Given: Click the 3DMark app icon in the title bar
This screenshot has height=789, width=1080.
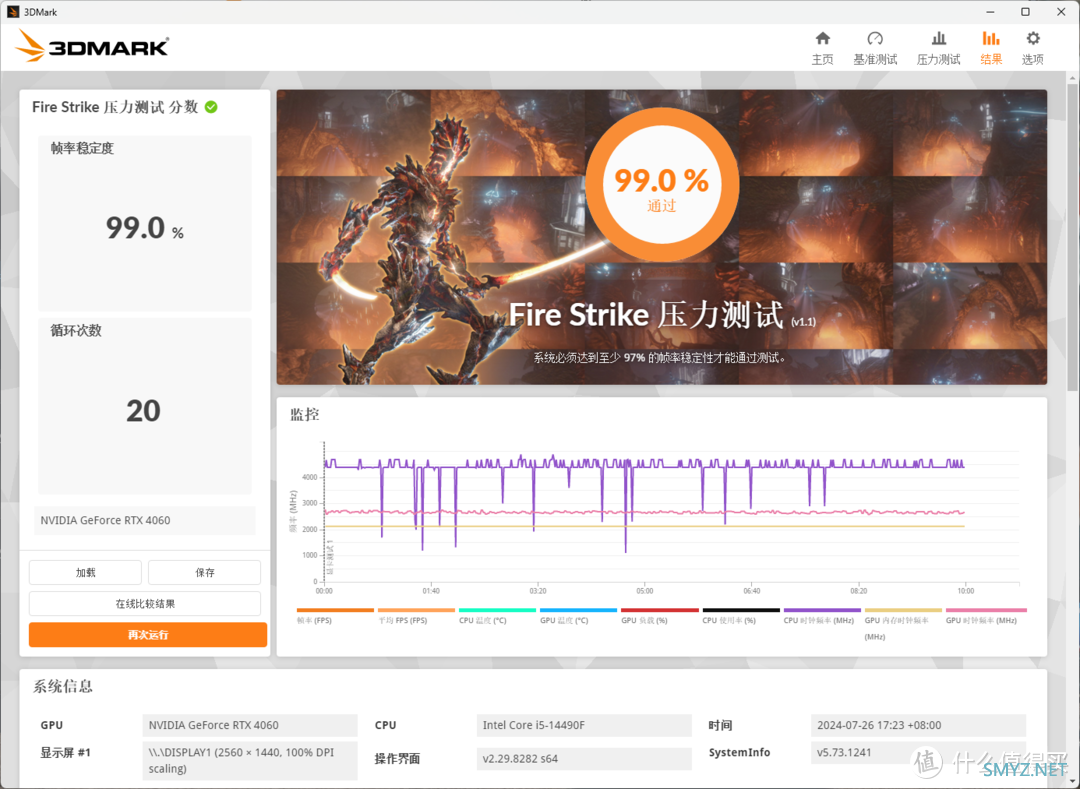Looking at the screenshot, I should click(12, 12).
